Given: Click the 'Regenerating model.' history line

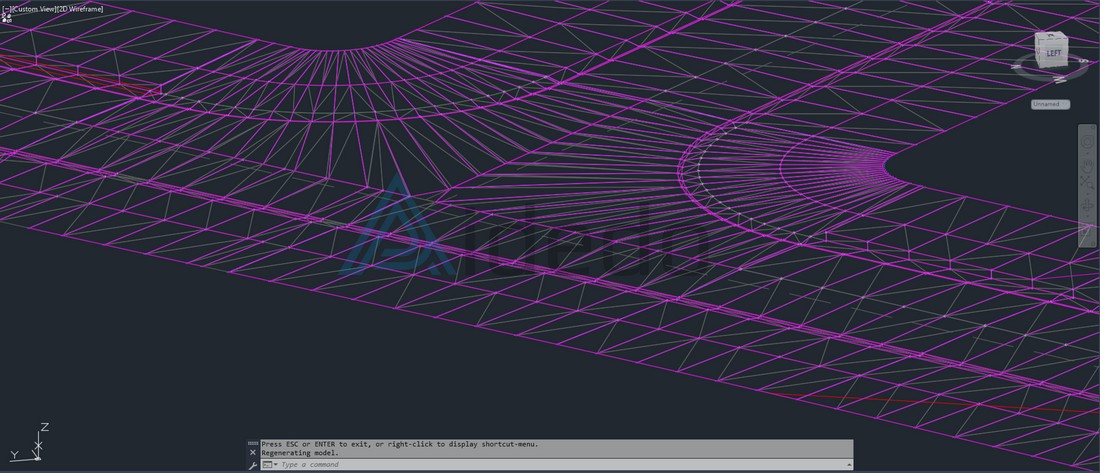Looking at the screenshot, I should coord(300,453).
